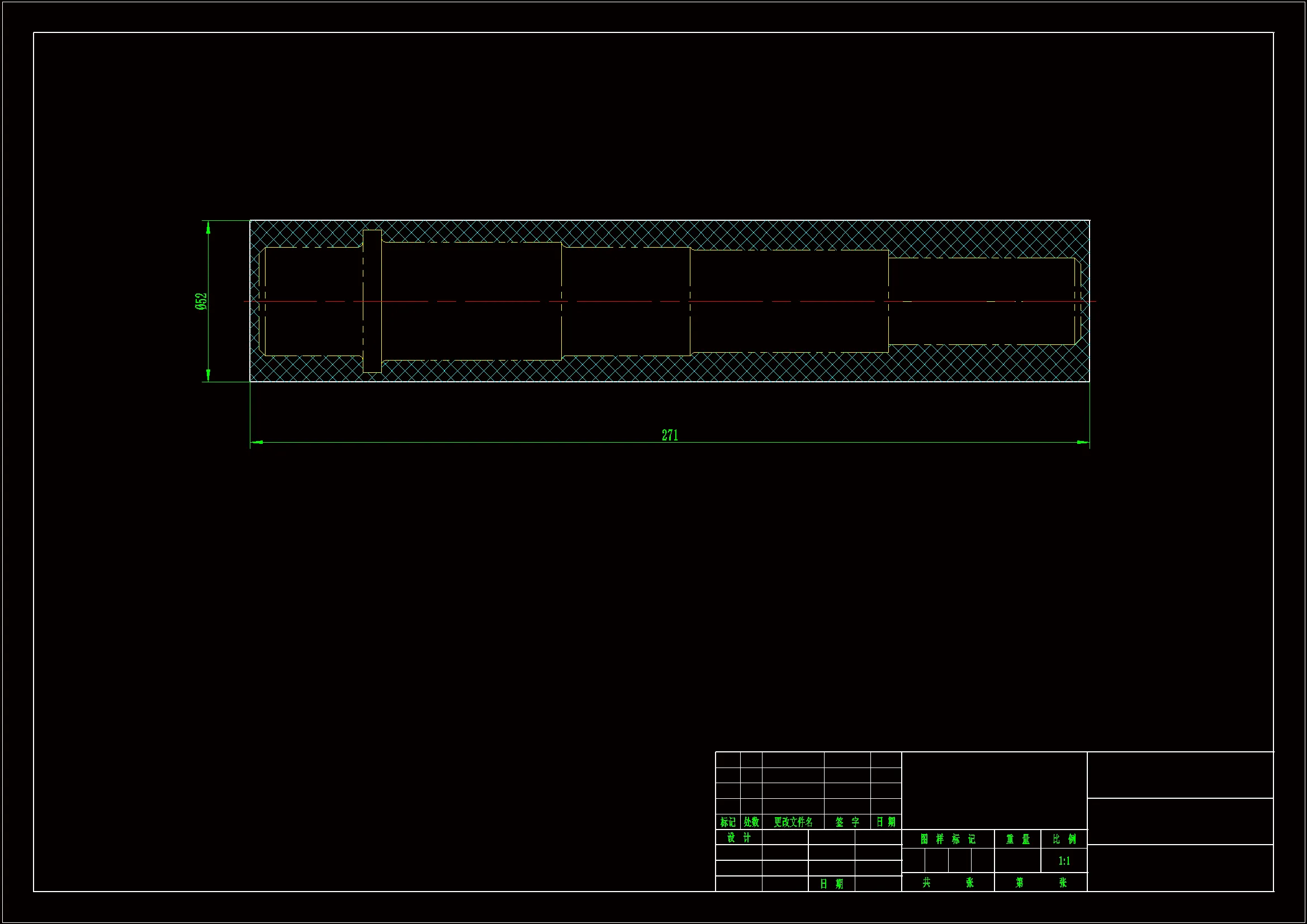Click the 签字 signature header cell
This screenshot has width=1307, height=924.
pyautogui.click(x=847, y=822)
